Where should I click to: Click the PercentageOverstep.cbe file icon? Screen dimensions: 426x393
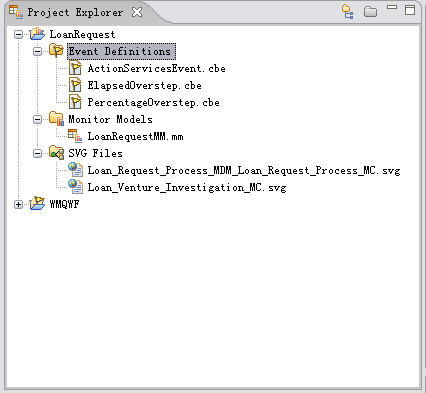75,102
